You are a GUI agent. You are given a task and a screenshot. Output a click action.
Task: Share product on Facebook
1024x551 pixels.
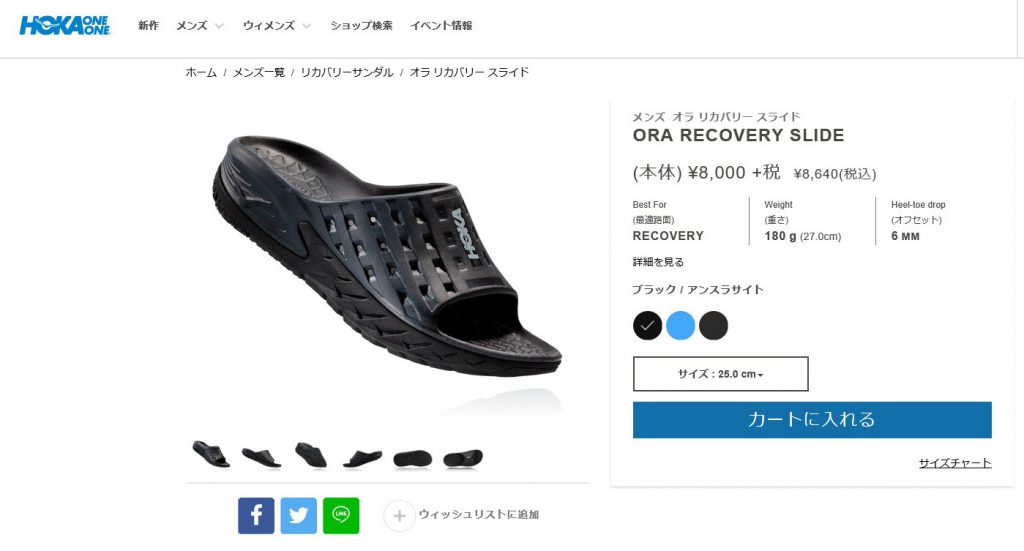point(256,515)
